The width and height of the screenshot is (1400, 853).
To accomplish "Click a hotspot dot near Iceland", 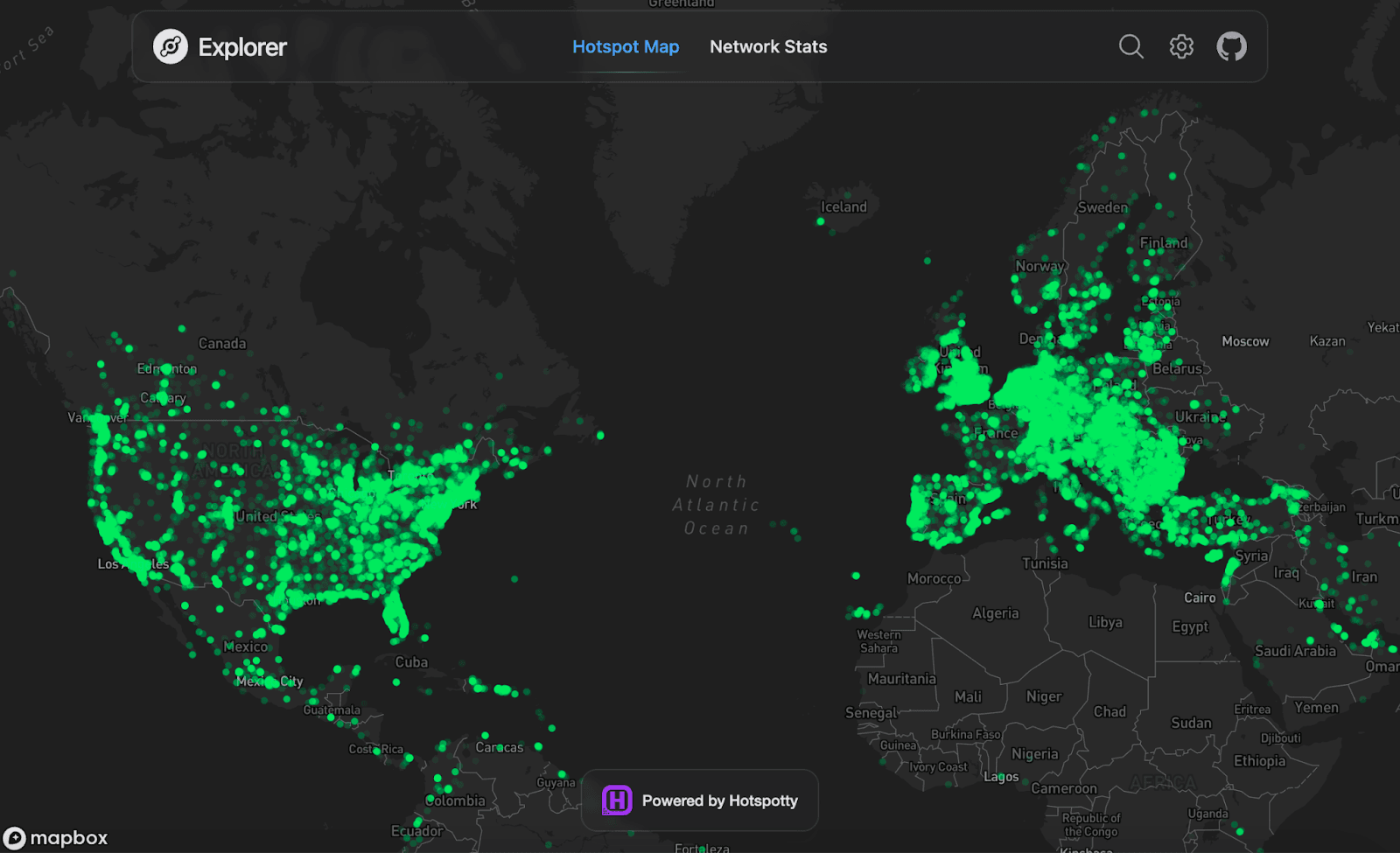I will coord(820,221).
